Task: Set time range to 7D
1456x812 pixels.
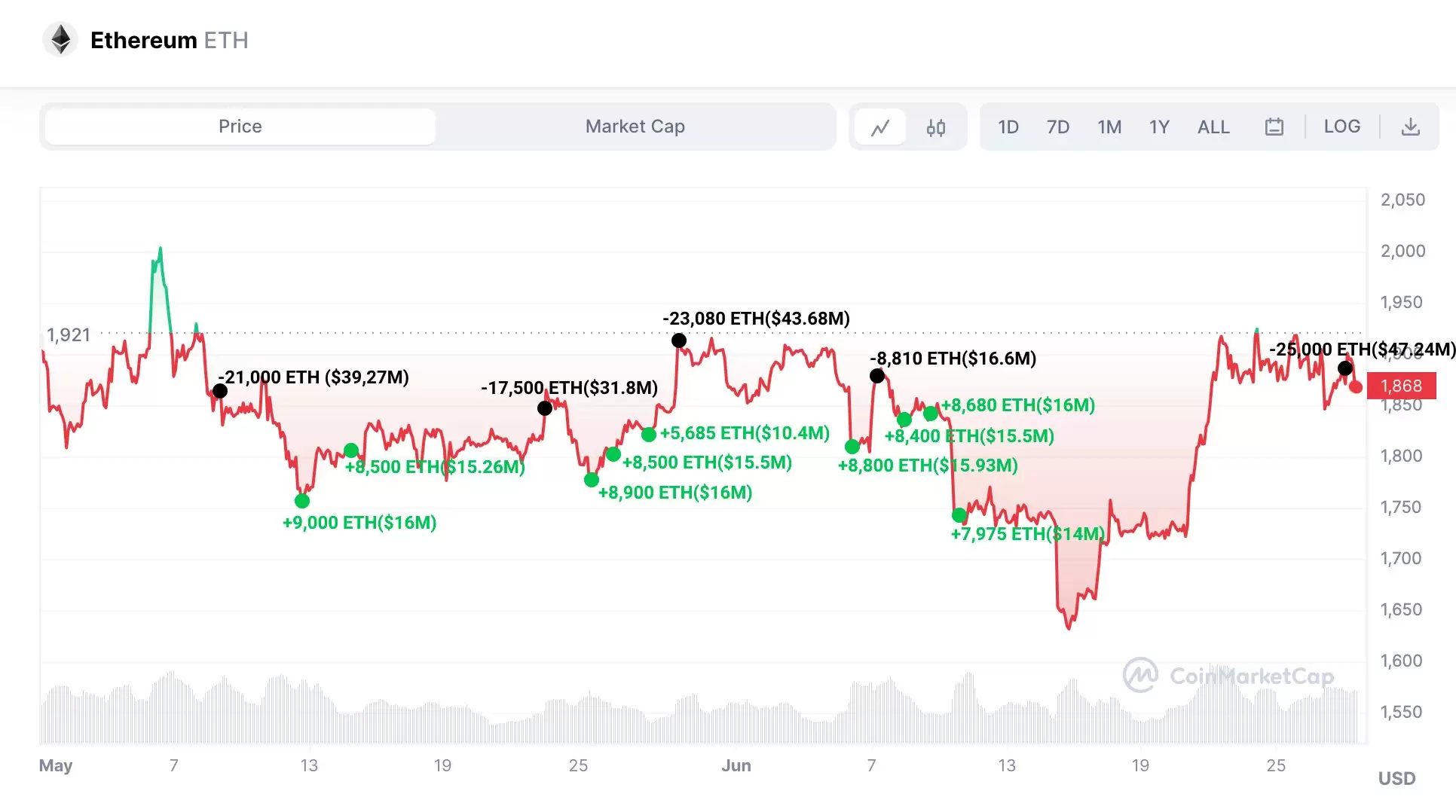Action: coord(1058,127)
